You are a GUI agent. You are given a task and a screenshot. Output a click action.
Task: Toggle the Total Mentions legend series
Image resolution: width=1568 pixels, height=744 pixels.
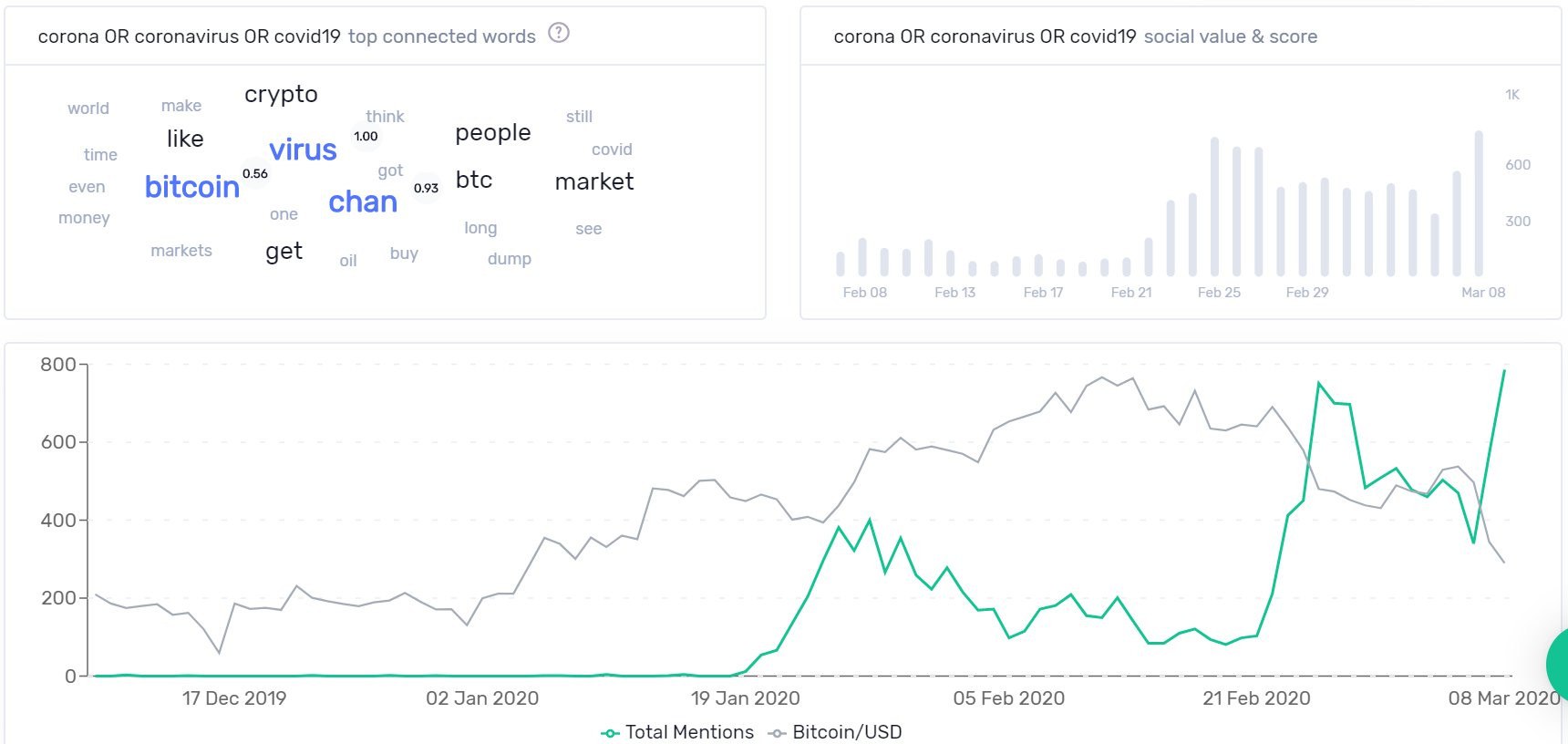[x=677, y=732]
